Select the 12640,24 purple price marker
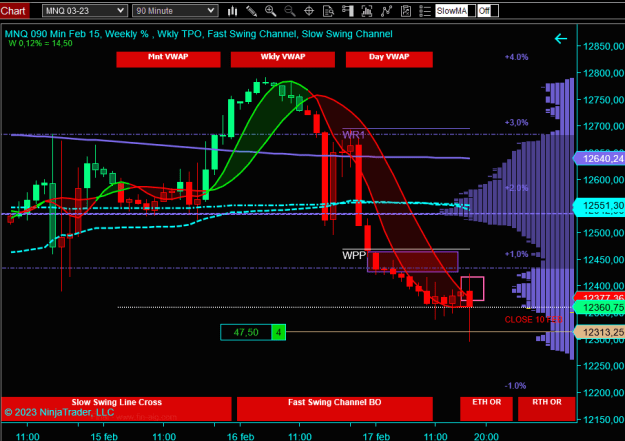The image size is (625, 441). [x=599, y=159]
